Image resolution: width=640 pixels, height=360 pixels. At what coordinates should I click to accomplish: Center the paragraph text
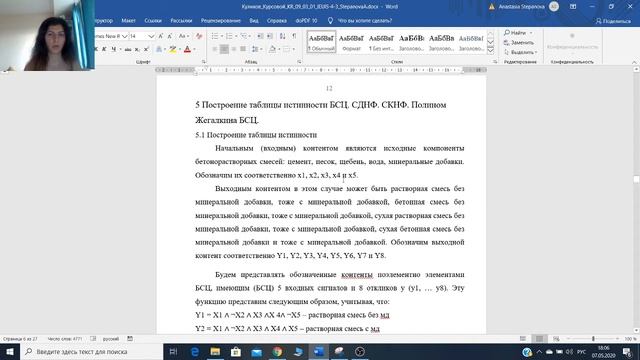[224, 49]
